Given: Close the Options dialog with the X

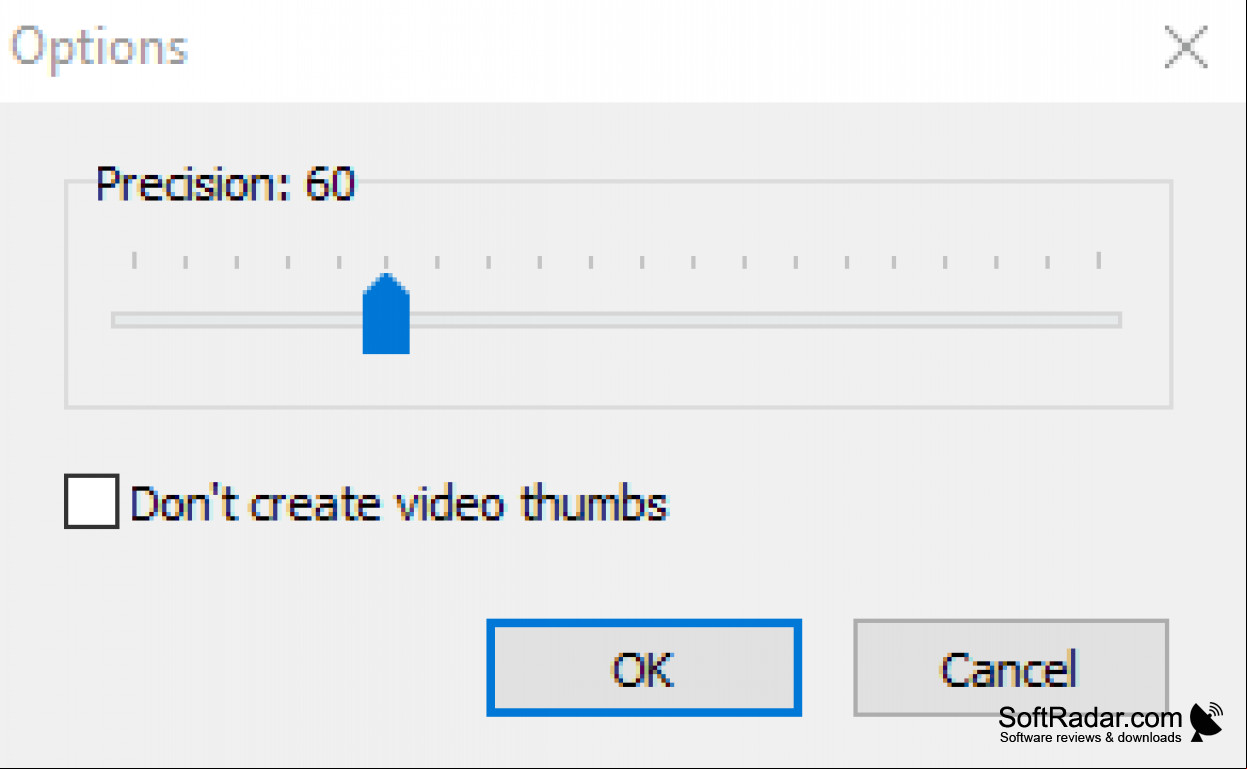Looking at the screenshot, I should click(x=1187, y=47).
